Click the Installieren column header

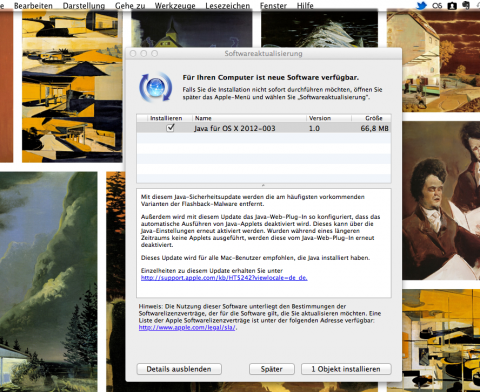[166, 118]
